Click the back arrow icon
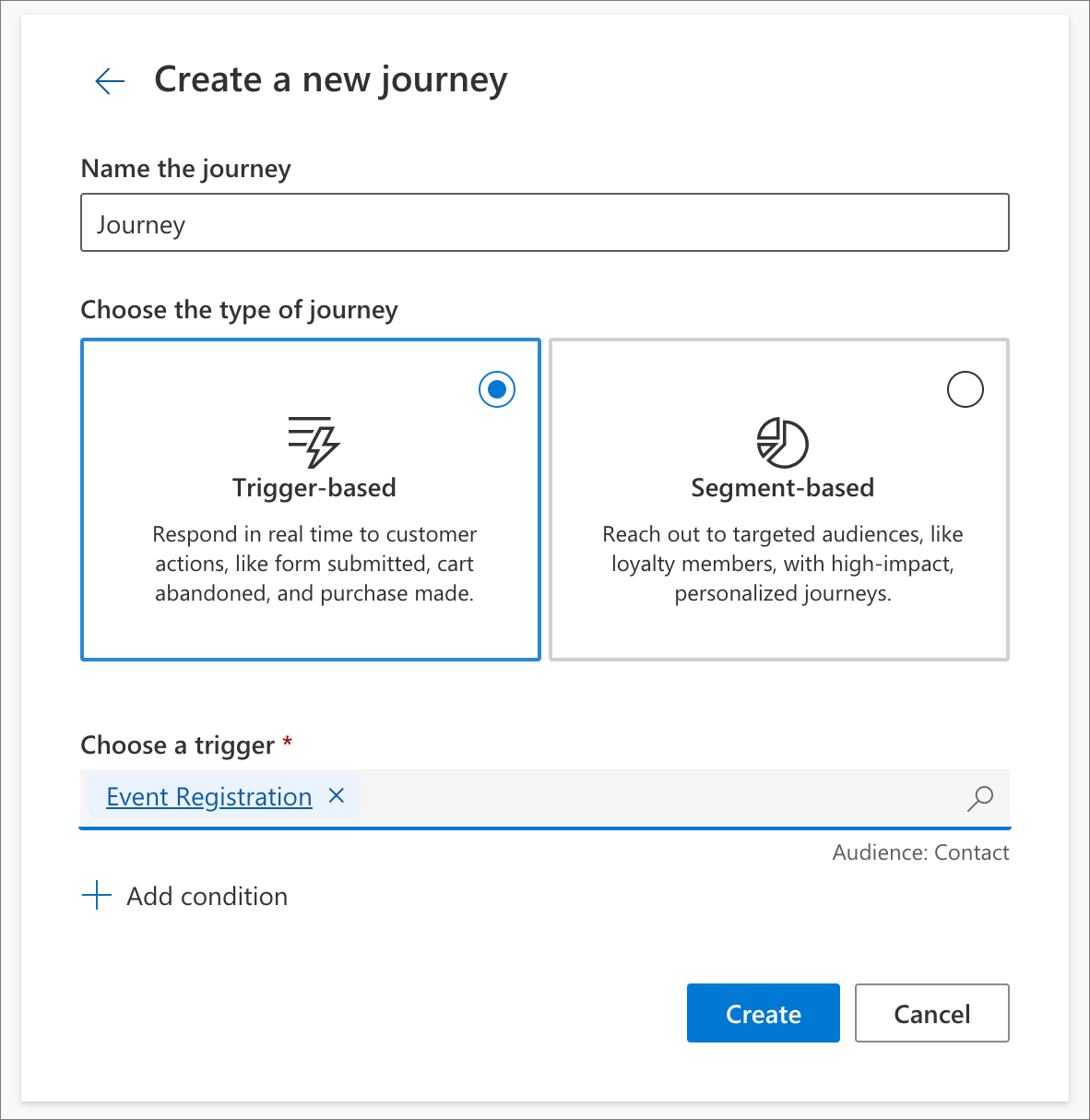Screen dimensions: 1090x1120 click(x=110, y=81)
